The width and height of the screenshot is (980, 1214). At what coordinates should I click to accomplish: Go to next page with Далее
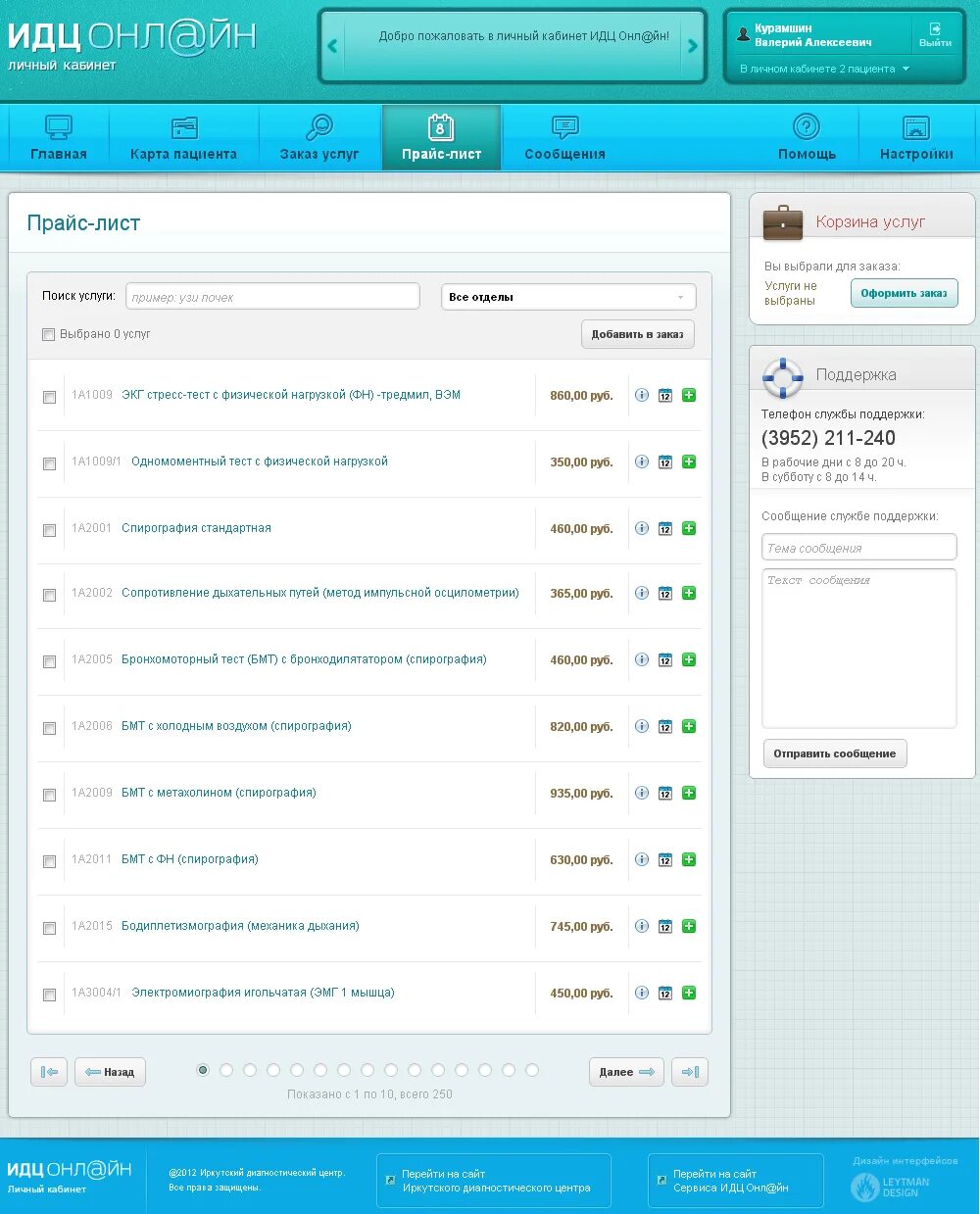tap(626, 1072)
